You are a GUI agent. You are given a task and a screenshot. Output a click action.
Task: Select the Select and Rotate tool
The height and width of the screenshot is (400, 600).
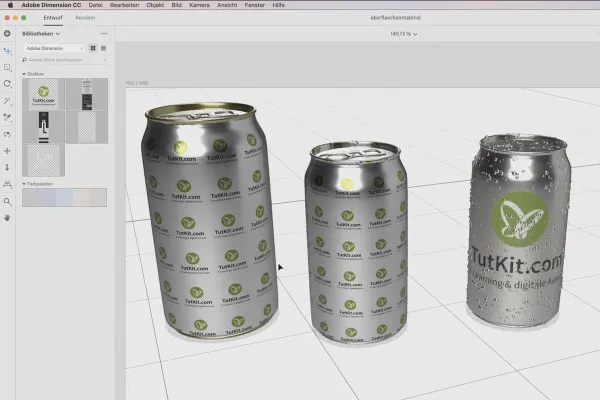tap(7, 84)
